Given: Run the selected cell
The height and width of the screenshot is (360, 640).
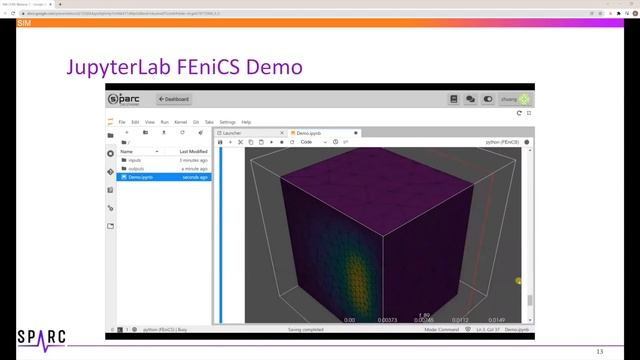Looking at the screenshot, I should (271, 142).
